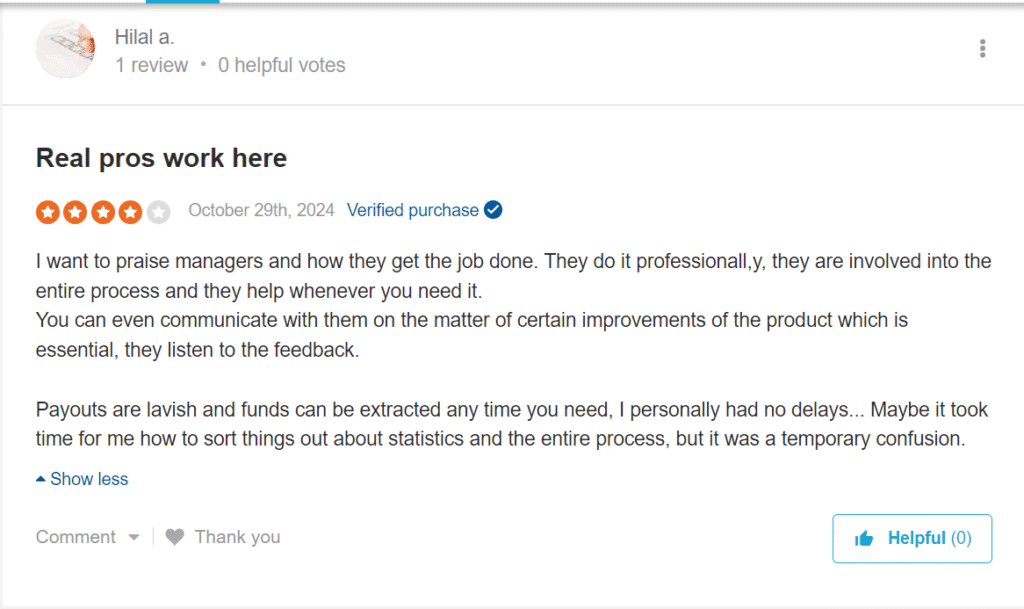Click the thumbs-up icon on the Helpful button
The image size is (1024, 609).
tap(864, 538)
